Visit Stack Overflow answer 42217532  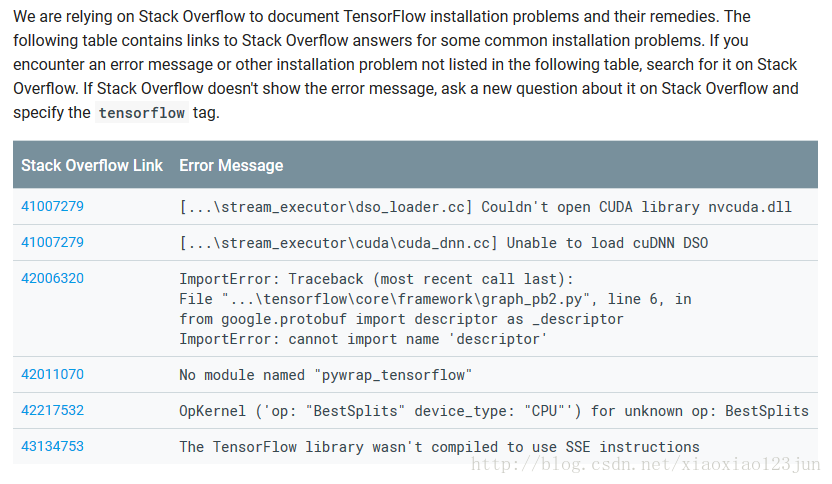pyautogui.click(x=53, y=411)
